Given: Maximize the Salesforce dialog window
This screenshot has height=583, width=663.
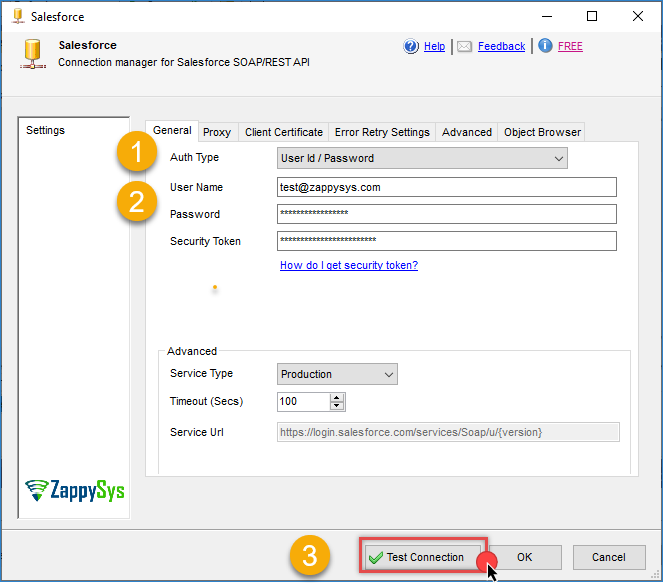Looking at the screenshot, I should (592, 16).
